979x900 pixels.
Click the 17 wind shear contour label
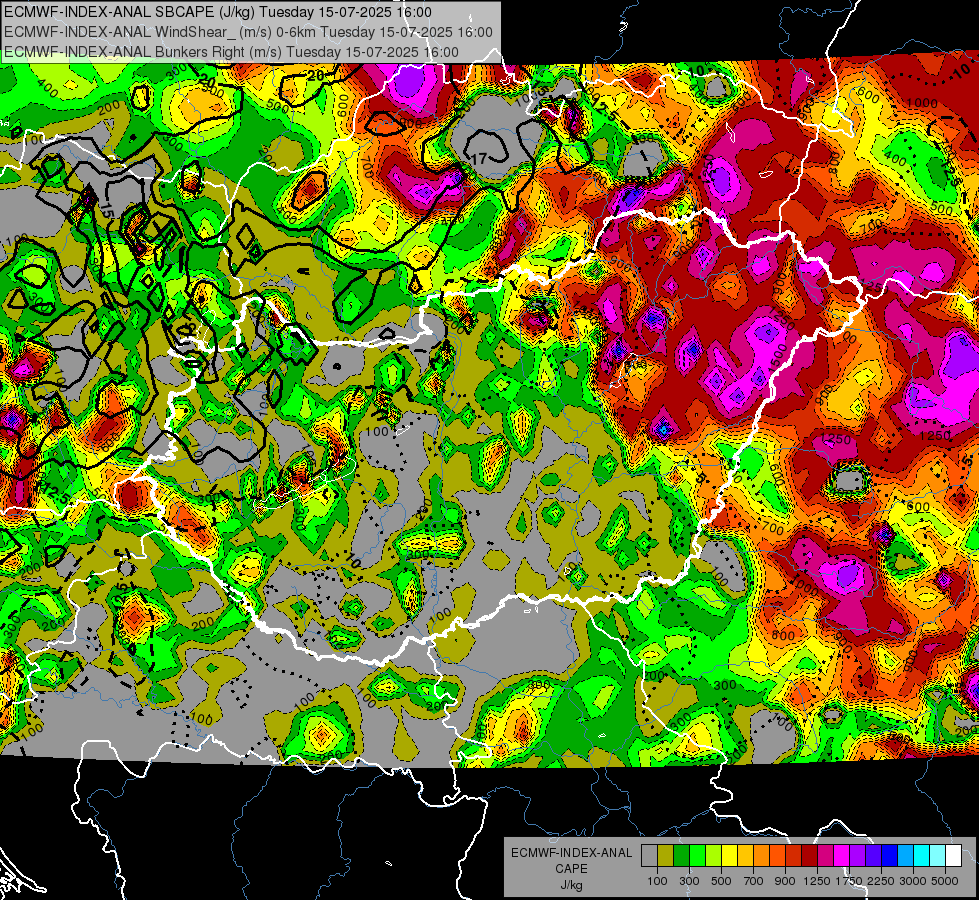pyautogui.click(x=479, y=159)
